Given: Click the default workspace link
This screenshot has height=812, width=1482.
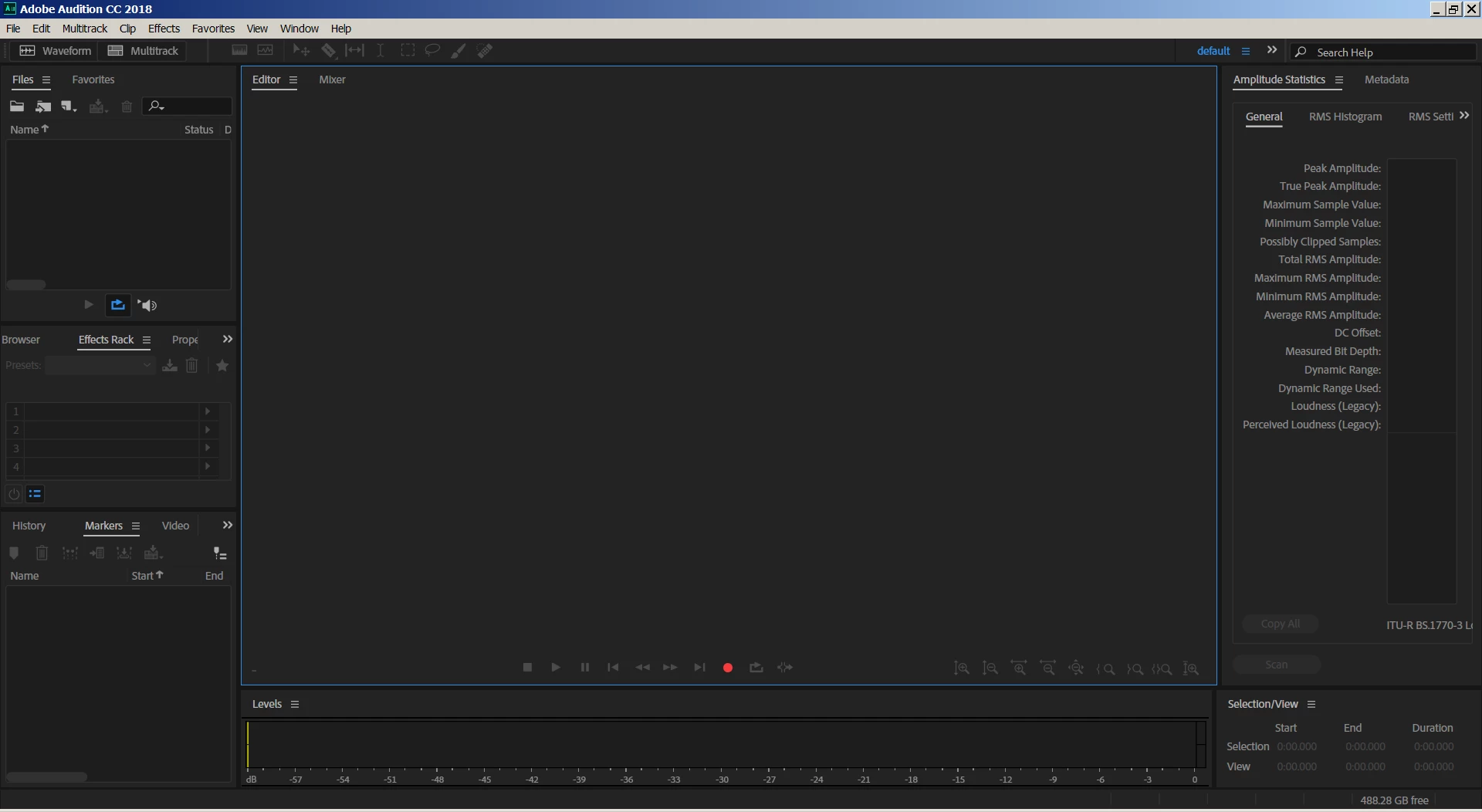Looking at the screenshot, I should coord(1213,51).
